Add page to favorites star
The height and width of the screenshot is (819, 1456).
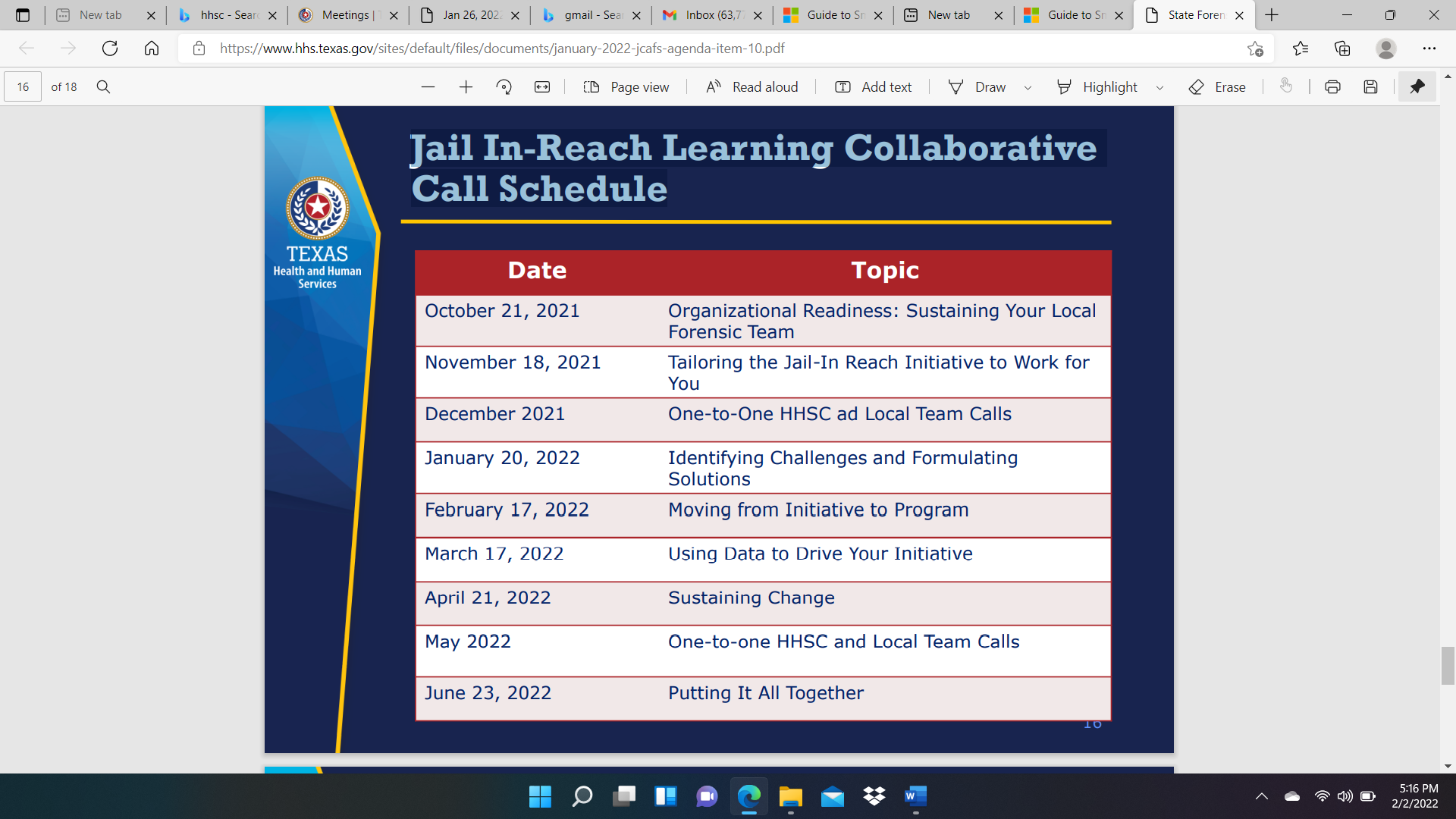coord(1255,49)
